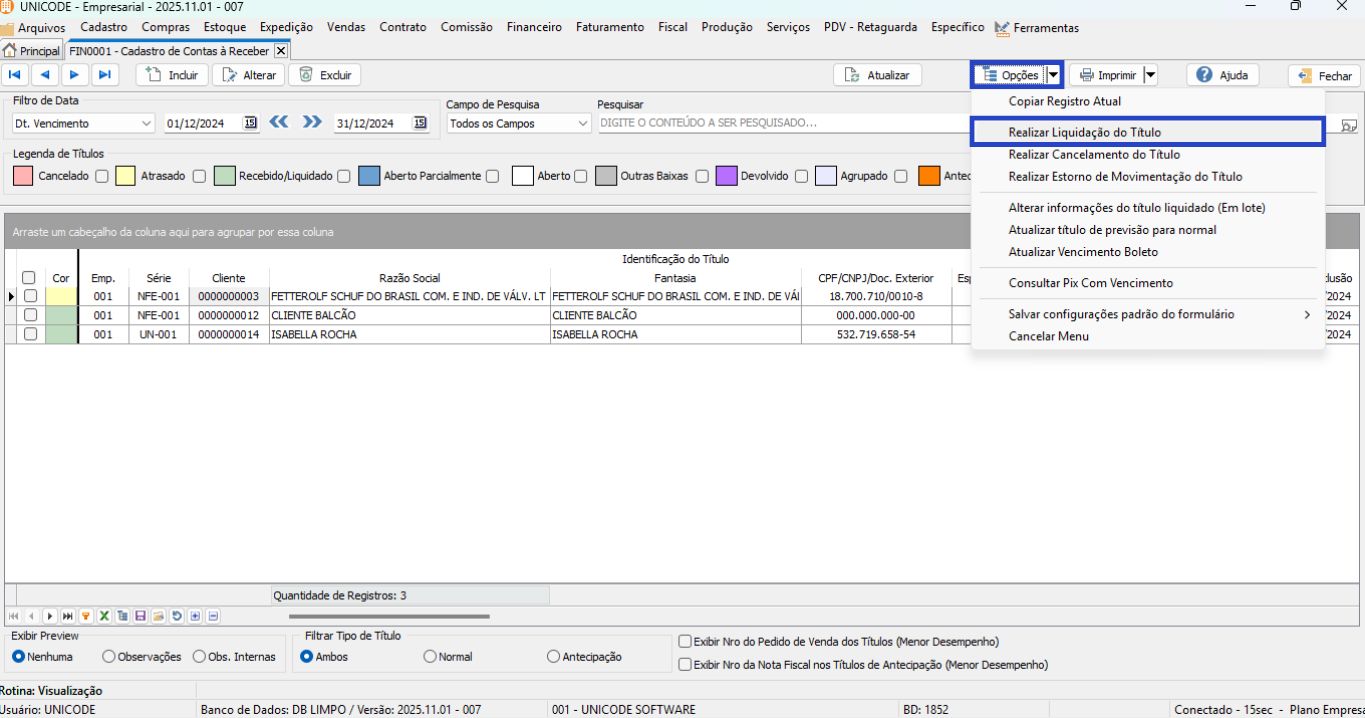Go to first record with top navigation arrow
The image size is (1365, 718).
(x=16, y=75)
